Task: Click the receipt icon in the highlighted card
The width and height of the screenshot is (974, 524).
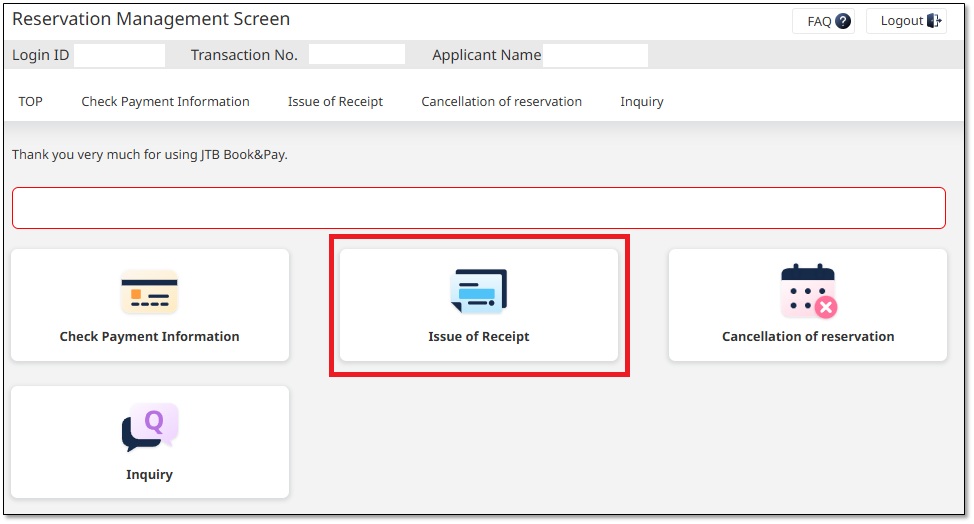Action: [479, 291]
